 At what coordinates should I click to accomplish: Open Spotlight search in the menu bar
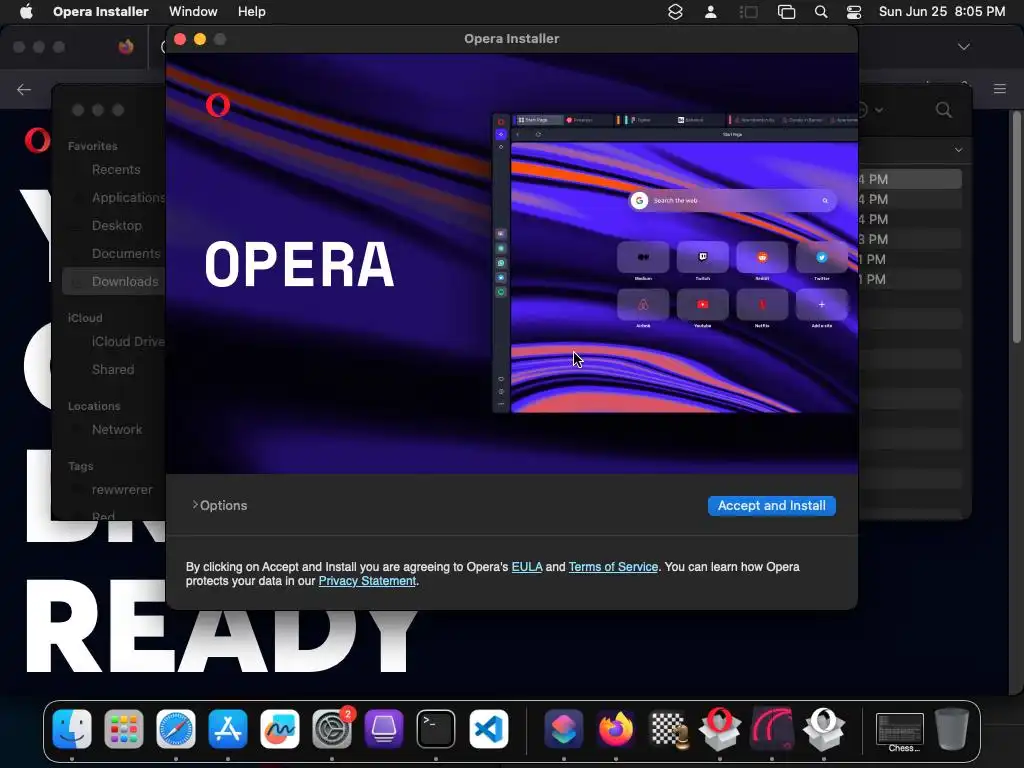coord(821,12)
